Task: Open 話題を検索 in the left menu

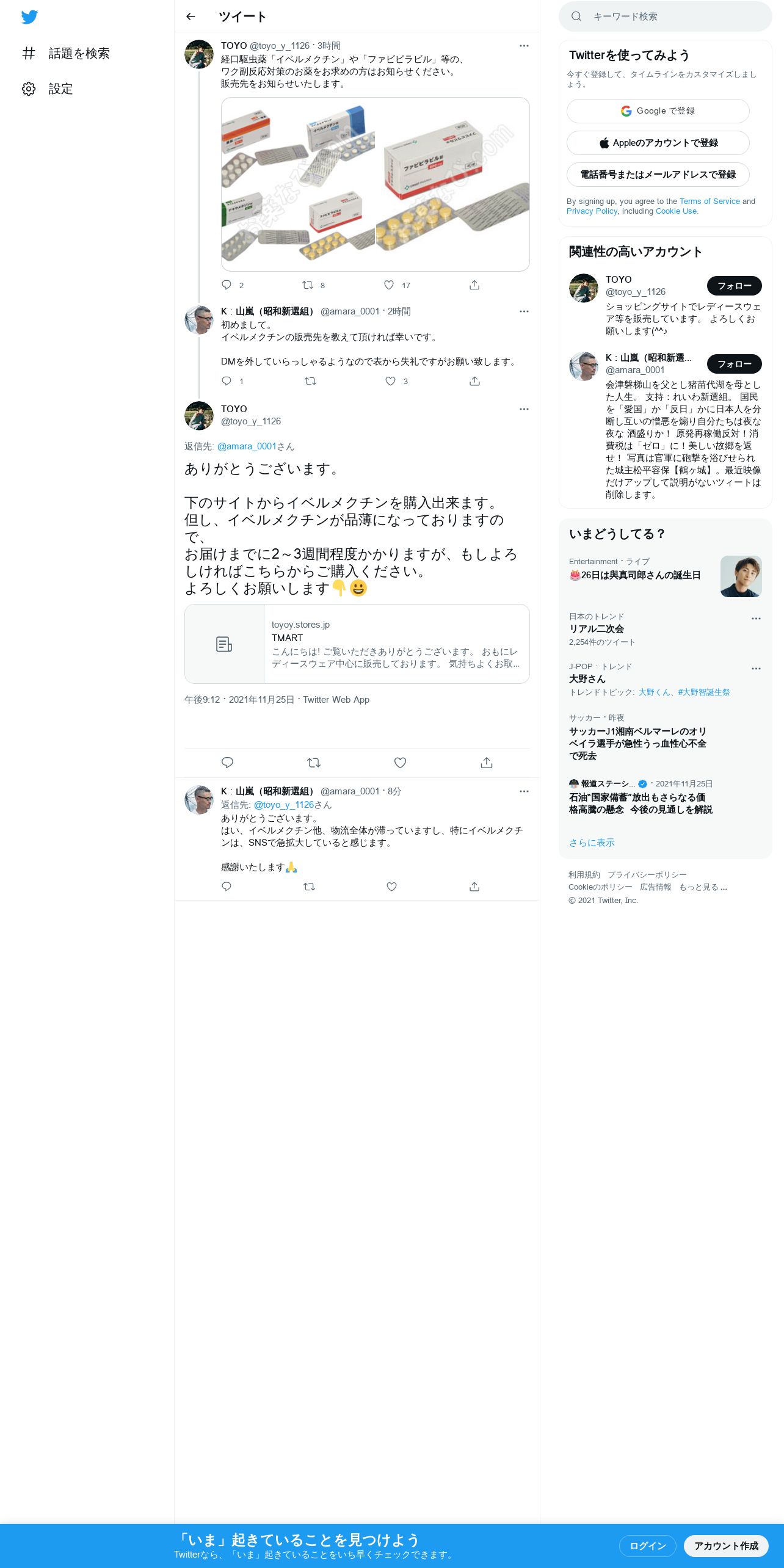Action: (x=66, y=53)
